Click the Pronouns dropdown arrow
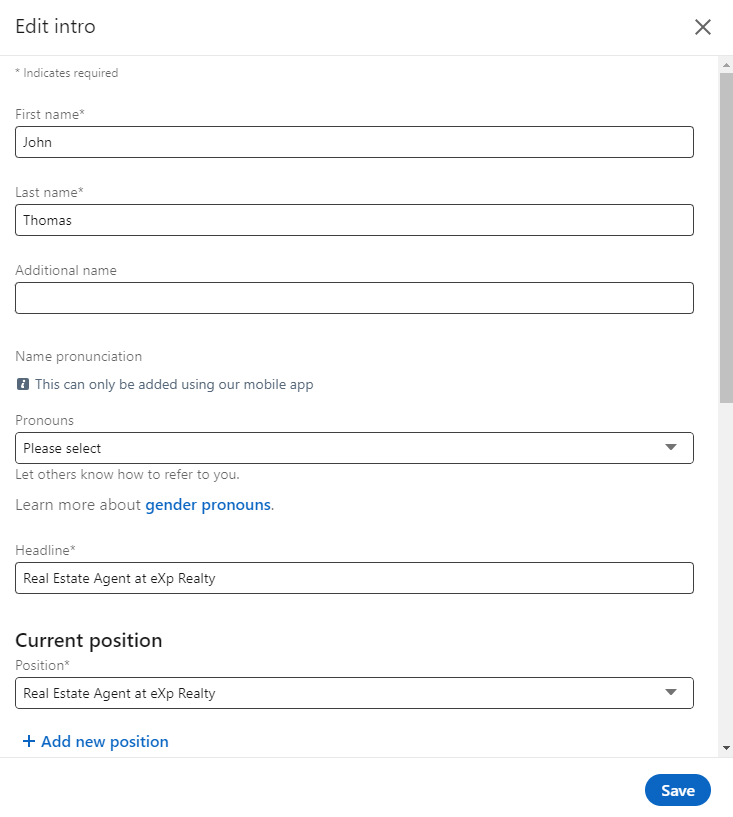Image resolution: width=733 pixels, height=817 pixels. tap(671, 448)
